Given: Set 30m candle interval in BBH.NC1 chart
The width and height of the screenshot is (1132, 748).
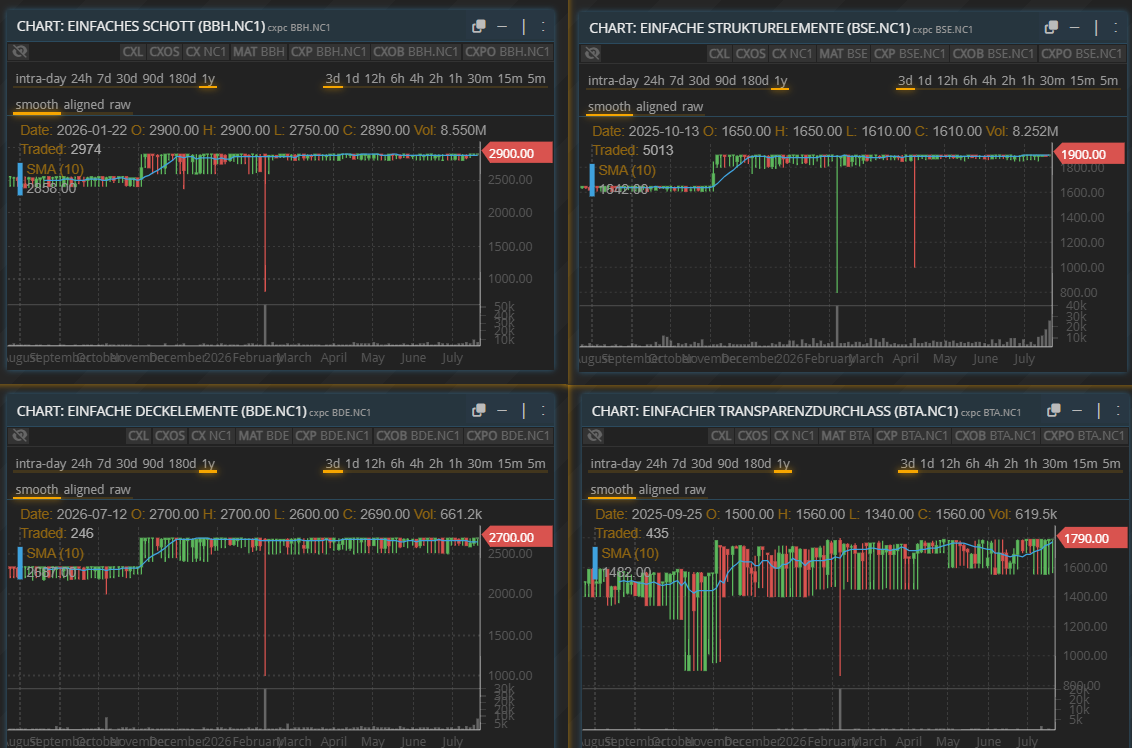Looking at the screenshot, I should (x=479, y=79).
